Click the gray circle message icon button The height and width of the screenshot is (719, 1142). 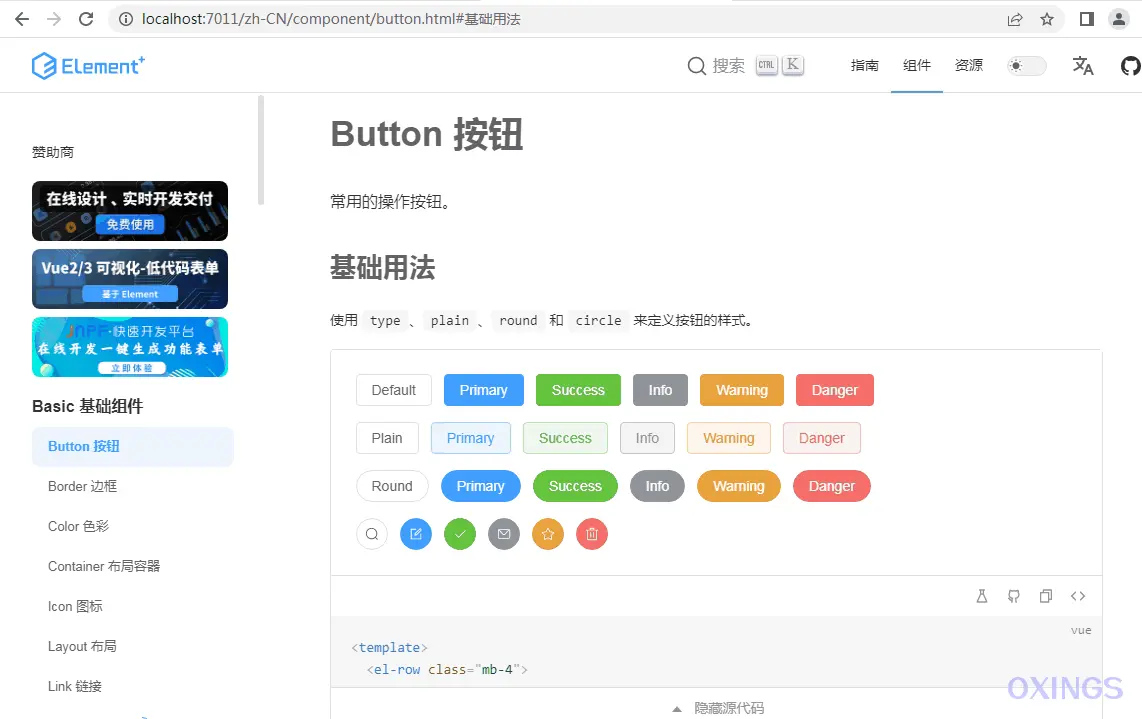504,534
